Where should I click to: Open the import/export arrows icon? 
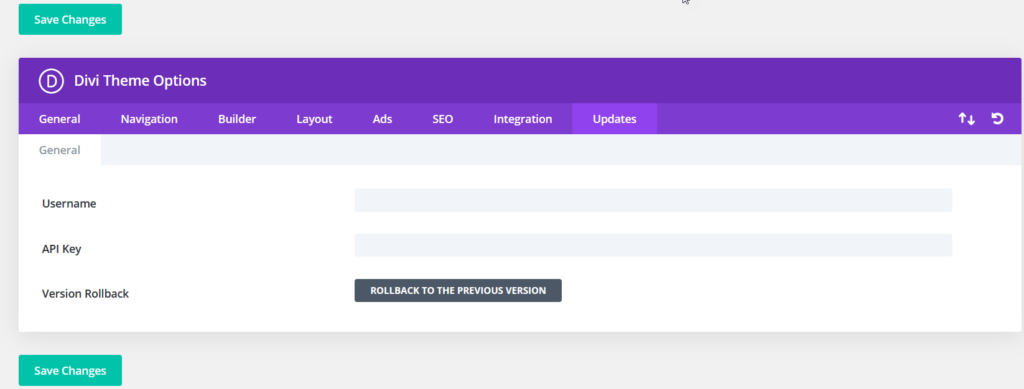pos(967,119)
